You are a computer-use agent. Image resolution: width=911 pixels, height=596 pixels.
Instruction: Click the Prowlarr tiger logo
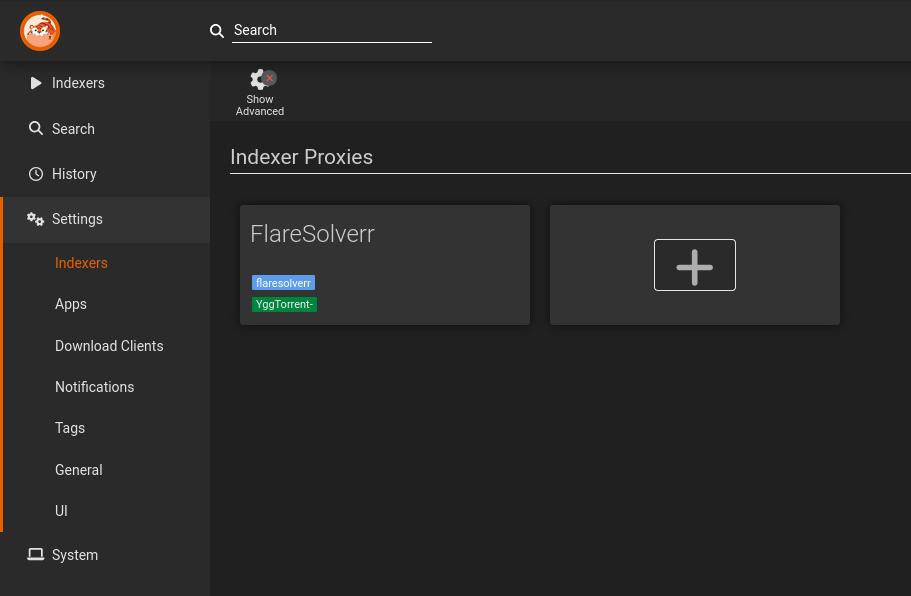40,31
